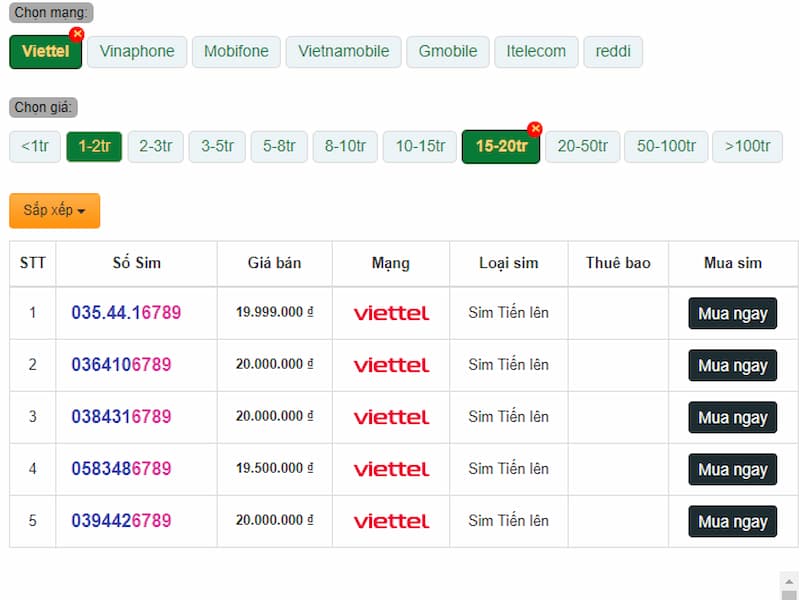This screenshot has width=800, height=600.
Task: Remove the Viettel filter via red X
Action: coord(77,34)
